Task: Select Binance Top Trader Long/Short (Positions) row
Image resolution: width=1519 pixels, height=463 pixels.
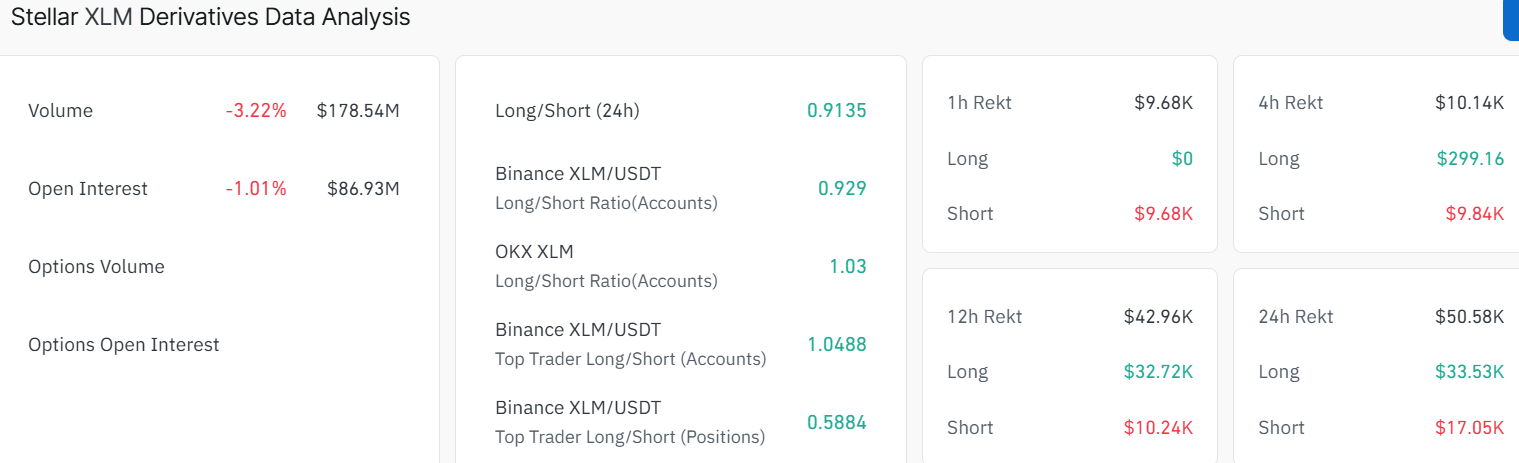Action: click(x=630, y=422)
